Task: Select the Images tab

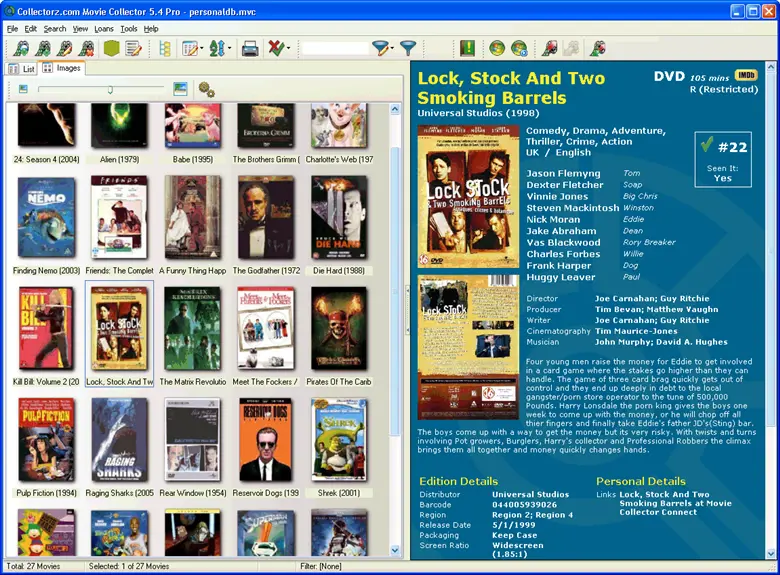Action: (62, 68)
